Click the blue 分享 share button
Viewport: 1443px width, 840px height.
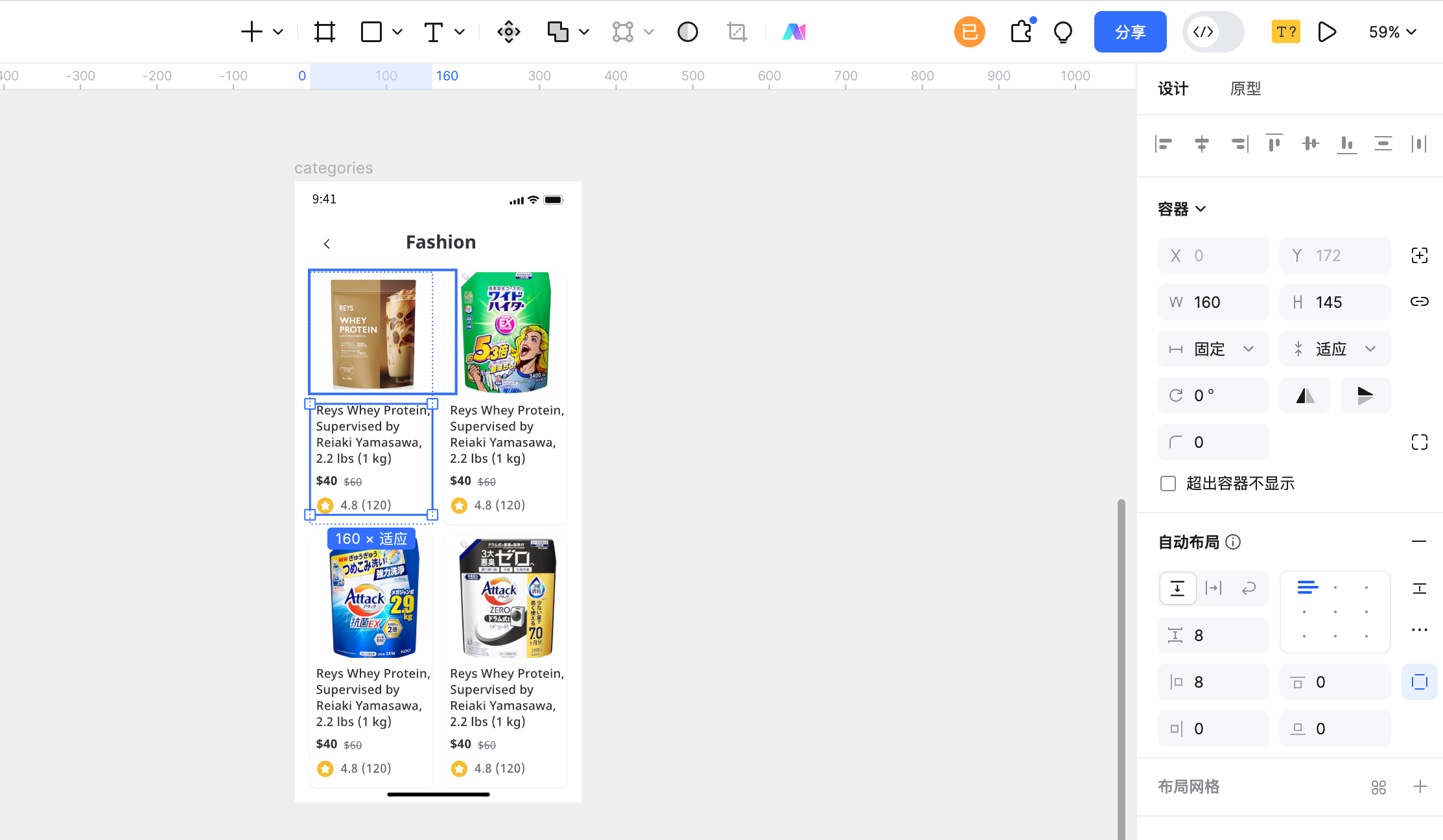pos(1131,32)
